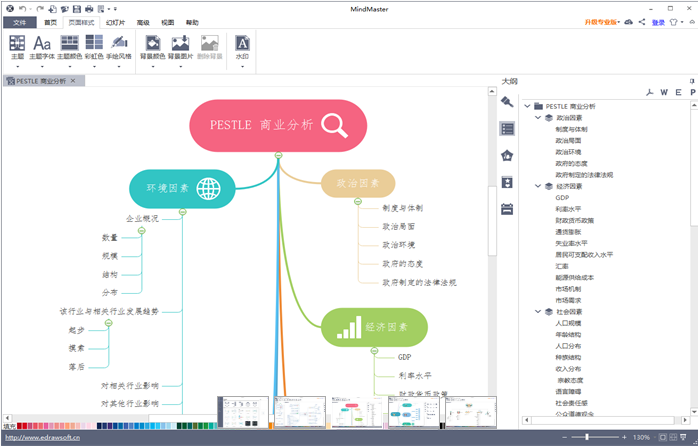Image resolution: width=698 pixels, height=446 pixels.
Task: Collapse the 经济因素 branch on canvas
Action: point(374,351)
